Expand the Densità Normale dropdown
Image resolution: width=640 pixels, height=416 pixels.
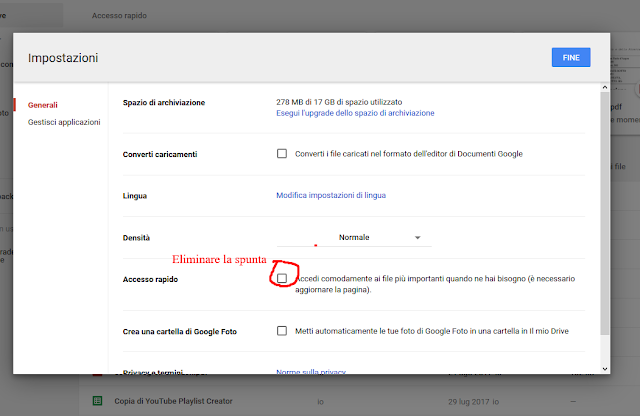[x=354, y=238]
